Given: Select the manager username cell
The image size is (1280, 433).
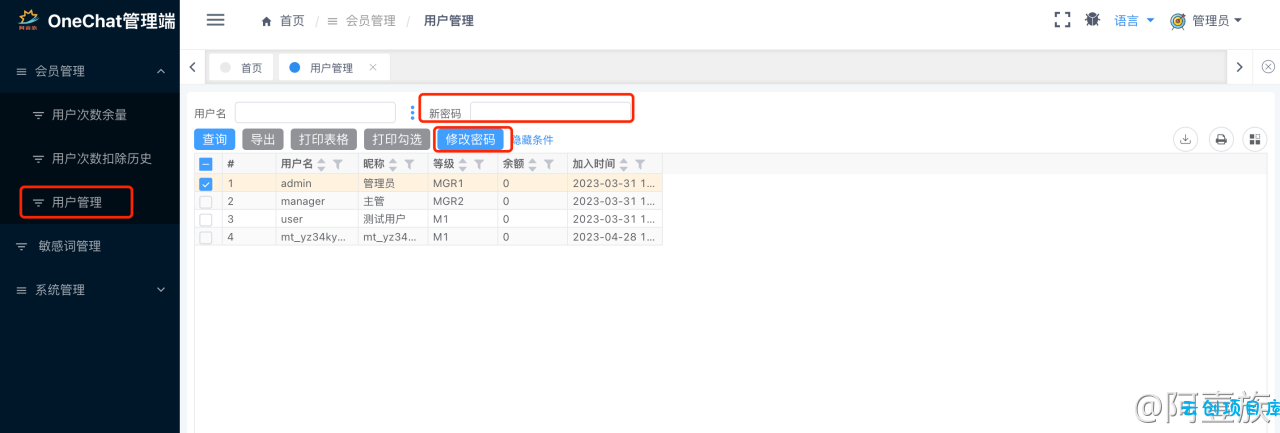Looking at the screenshot, I should pos(318,201).
